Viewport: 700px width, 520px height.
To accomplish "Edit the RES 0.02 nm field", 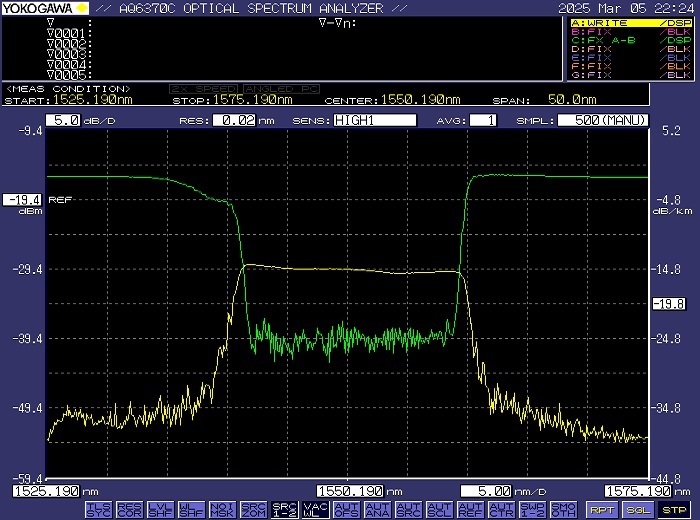I will click(x=234, y=120).
